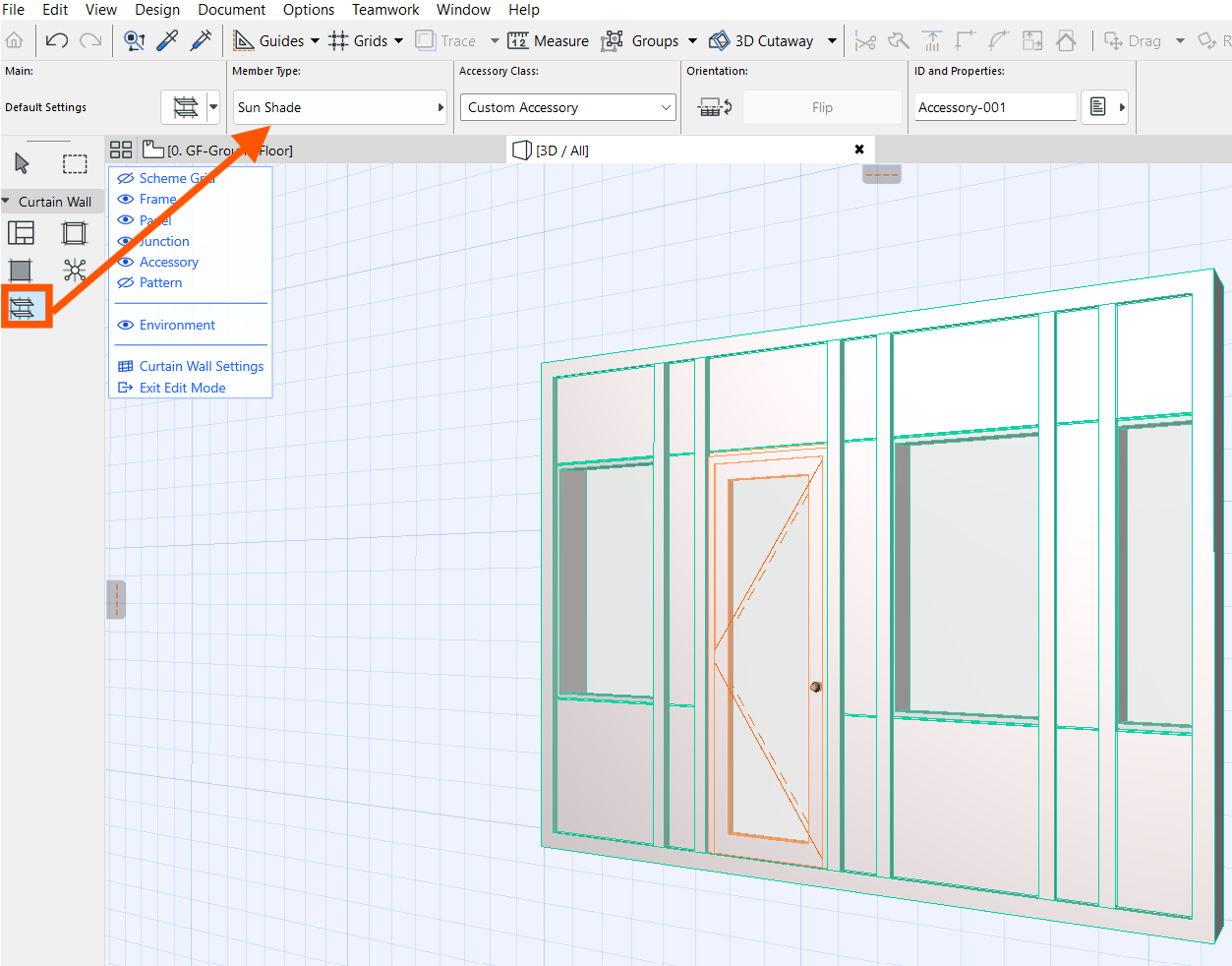
Task: Select the Marquee tool
Action: (x=75, y=163)
